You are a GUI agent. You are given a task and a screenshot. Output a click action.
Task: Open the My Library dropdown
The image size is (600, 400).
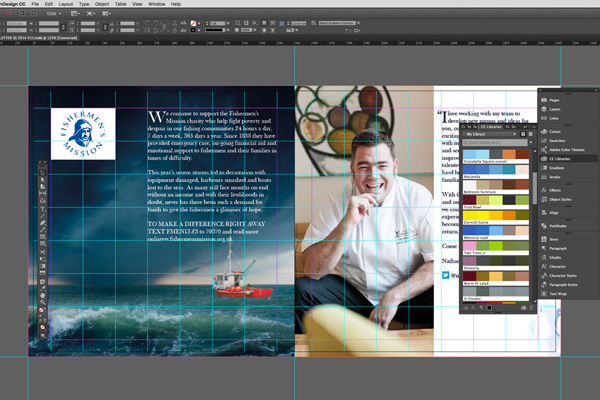pyautogui.click(x=489, y=134)
